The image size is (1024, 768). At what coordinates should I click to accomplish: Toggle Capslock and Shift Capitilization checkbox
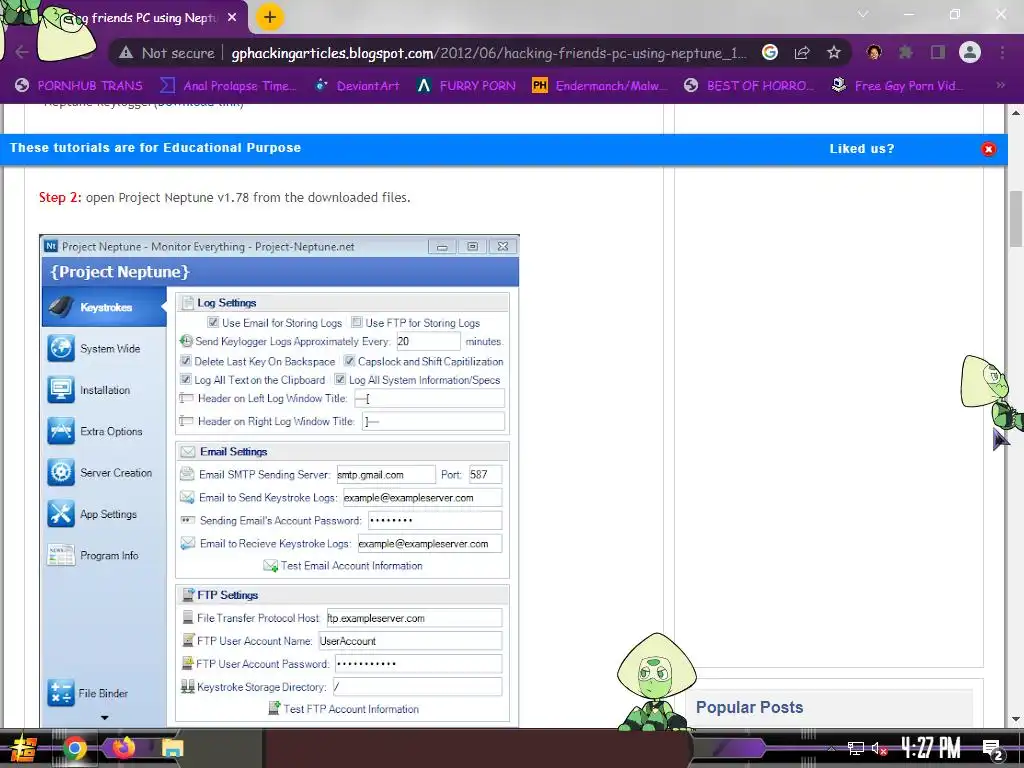(x=349, y=360)
